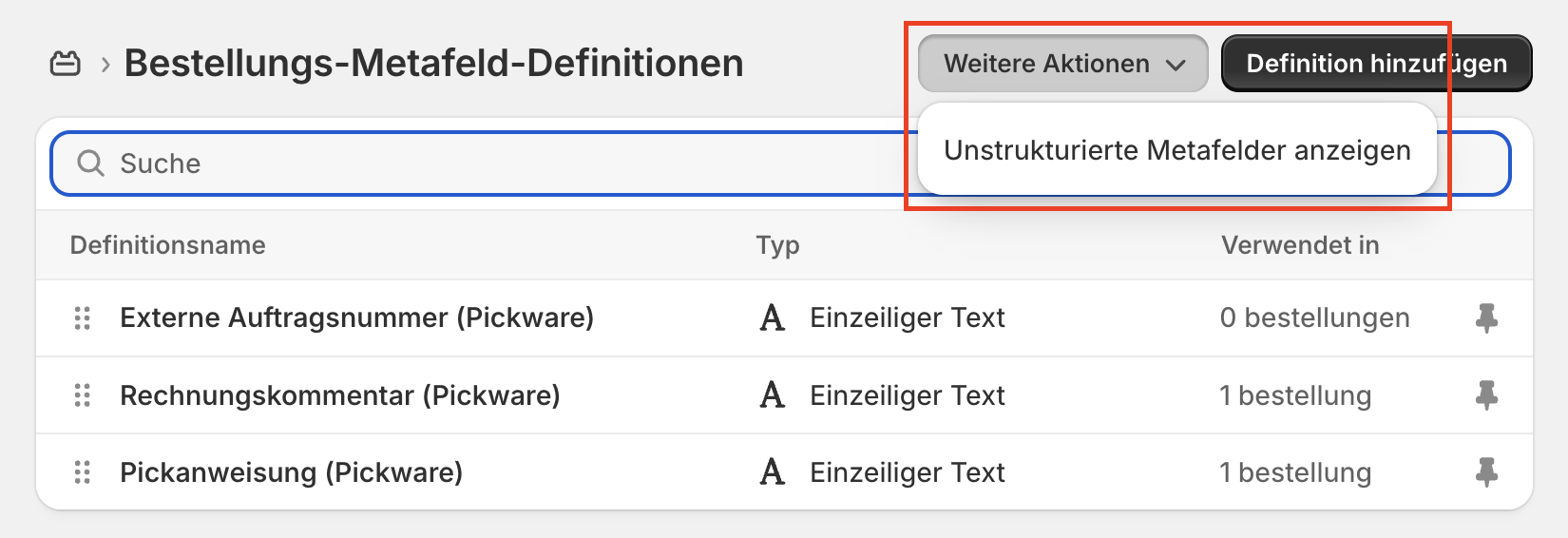1568x538 pixels.
Task: Click the chevron arrow on Weitere Aktionen
Action: click(1176, 65)
